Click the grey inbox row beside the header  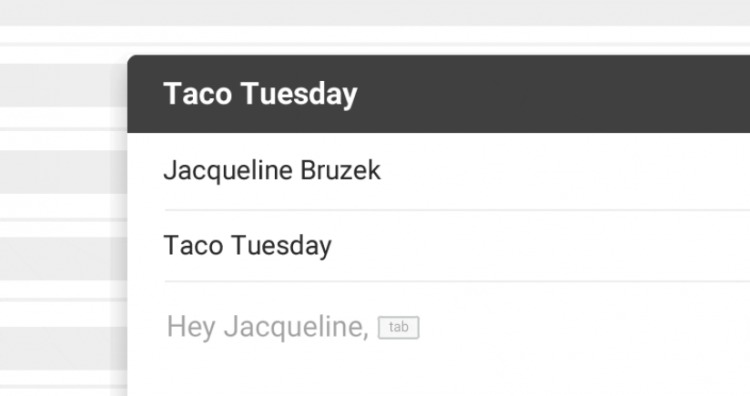pos(63,85)
